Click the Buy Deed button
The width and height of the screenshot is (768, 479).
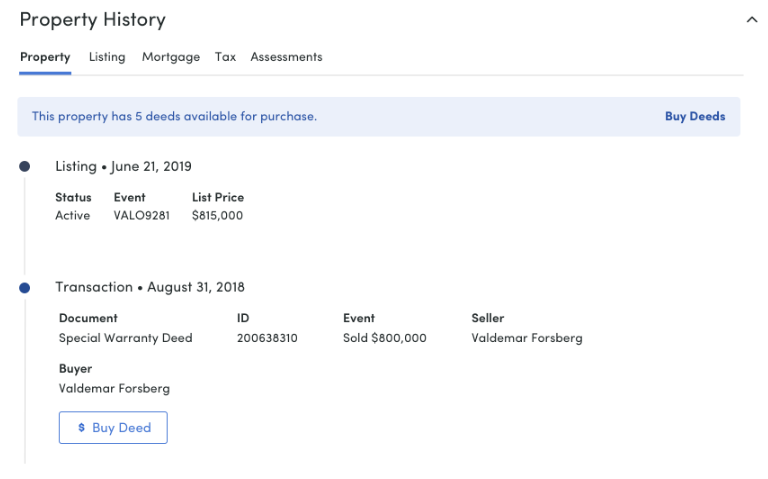(113, 428)
